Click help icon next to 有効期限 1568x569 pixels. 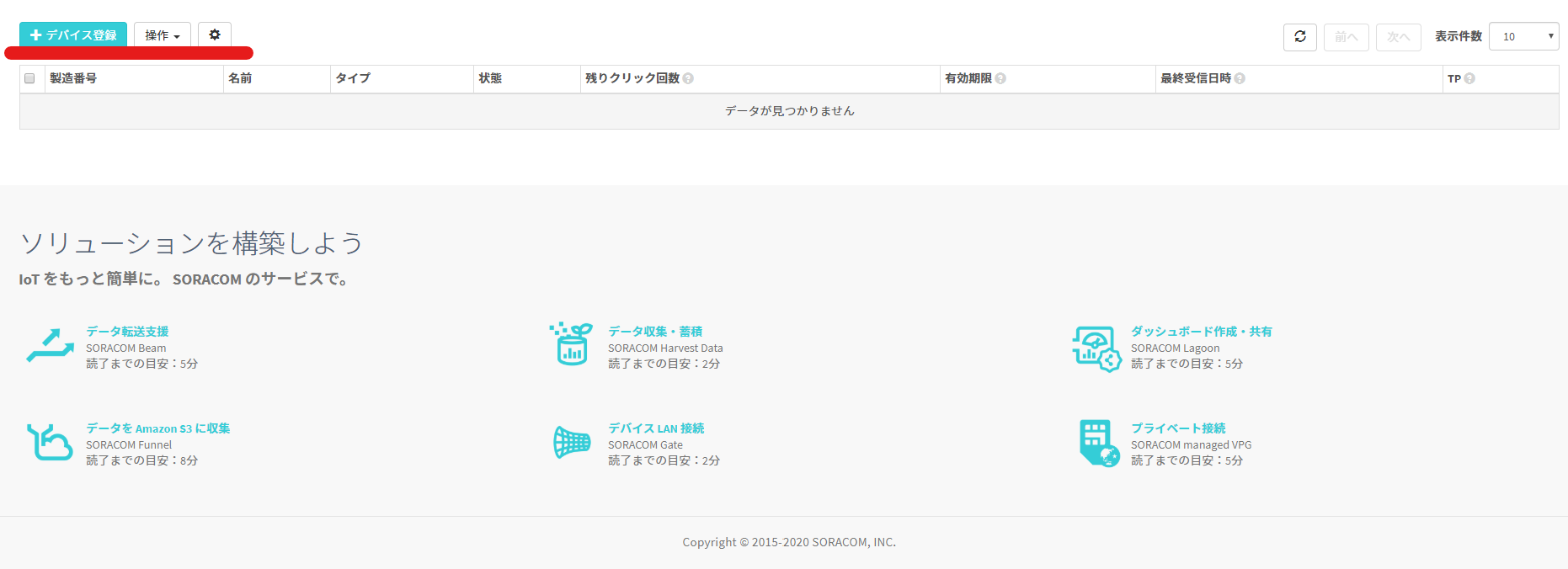point(1000,78)
